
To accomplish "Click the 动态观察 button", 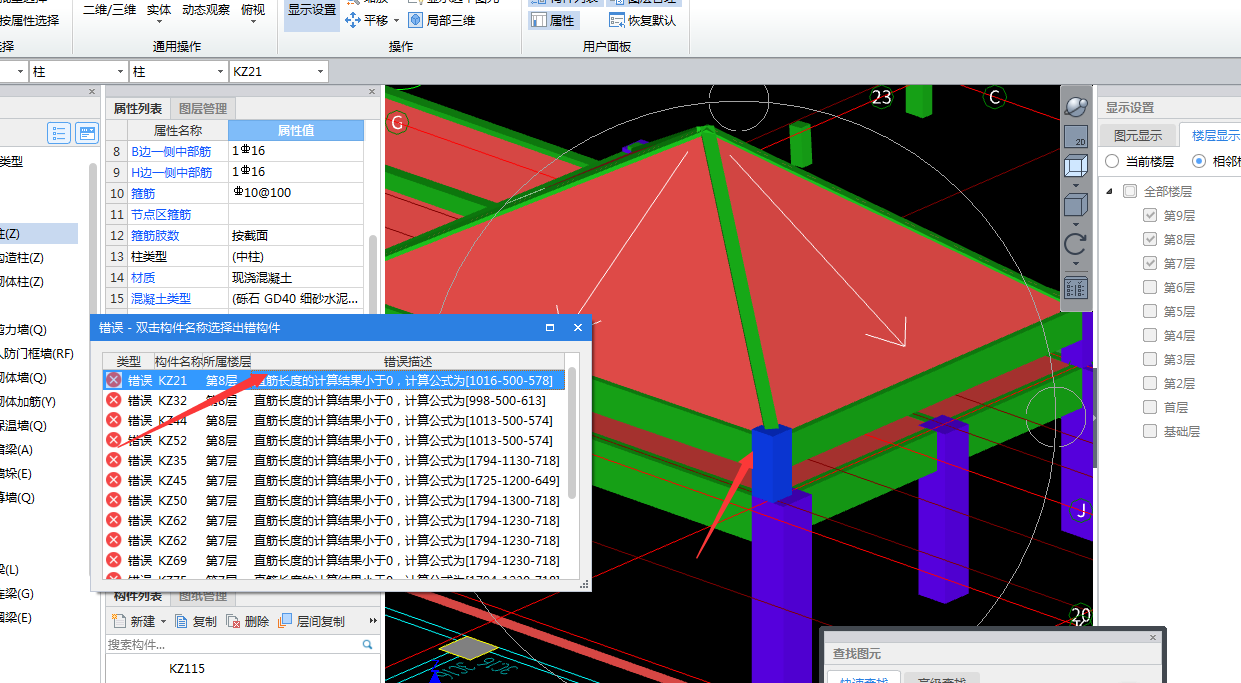I will click(x=206, y=10).
